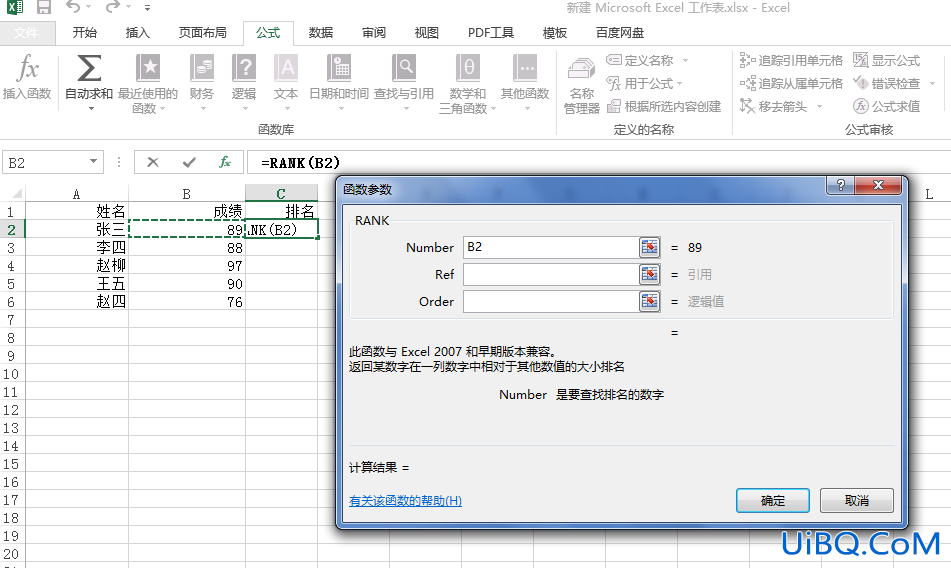The height and width of the screenshot is (568, 951).
Task: Open the Text (文本) functions icon
Action: pyautogui.click(x=286, y=68)
